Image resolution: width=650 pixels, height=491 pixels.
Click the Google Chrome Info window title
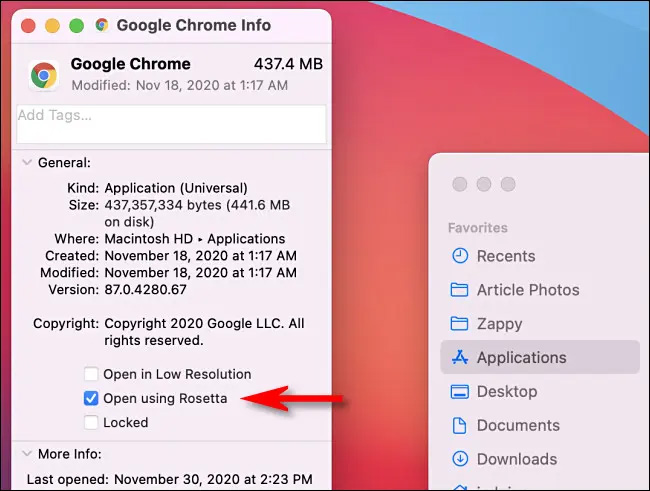pyautogui.click(x=194, y=25)
